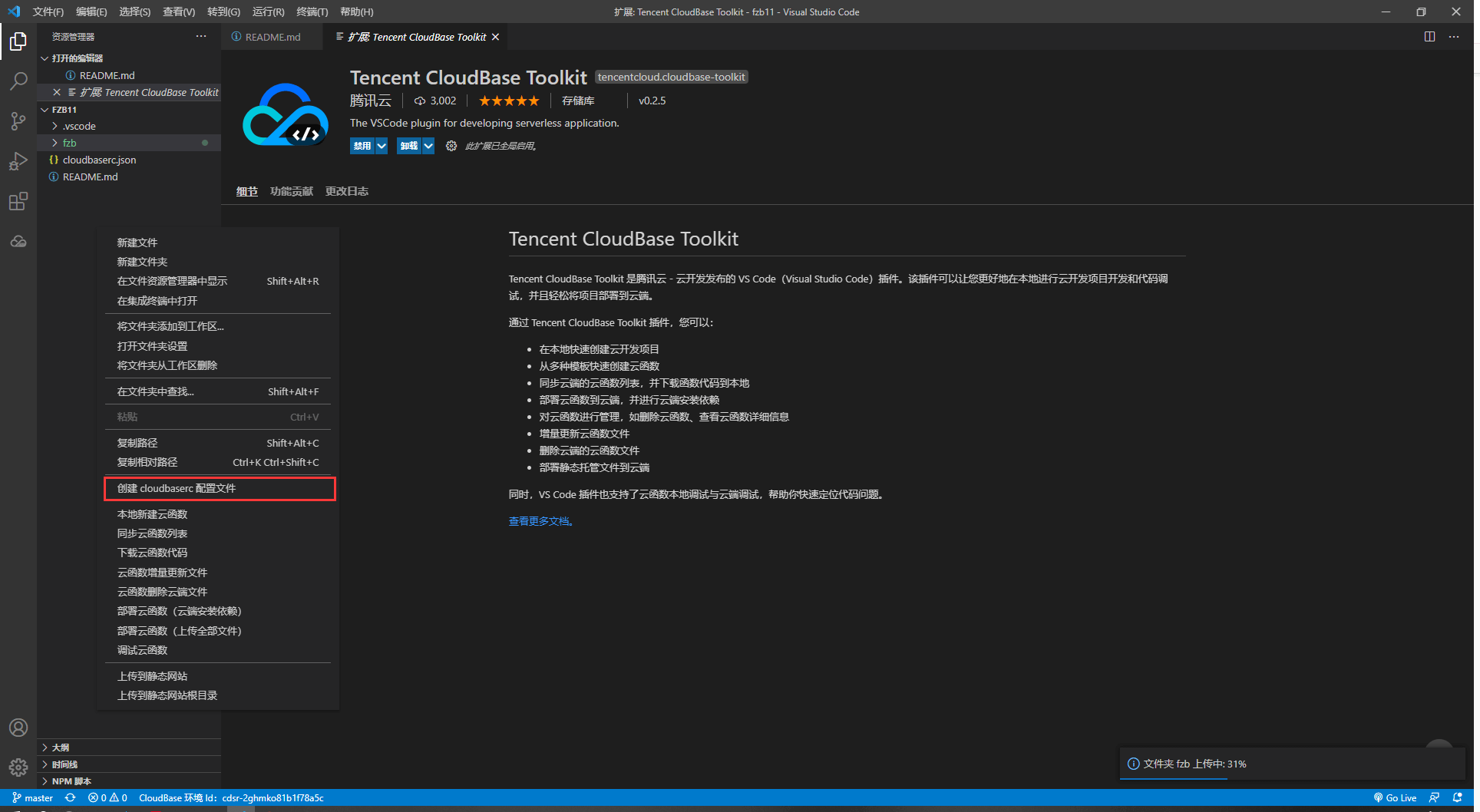The width and height of the screenshot is (1480, 812).
Task: Choose 新建文件 from context menu
Action: pyautogui.click(x=220, y=243)
